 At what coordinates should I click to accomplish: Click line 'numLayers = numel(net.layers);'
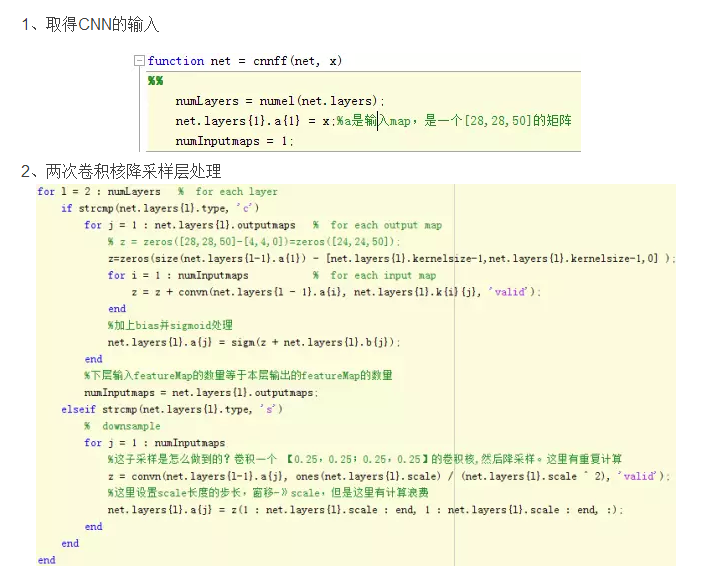tap(280, 101)
